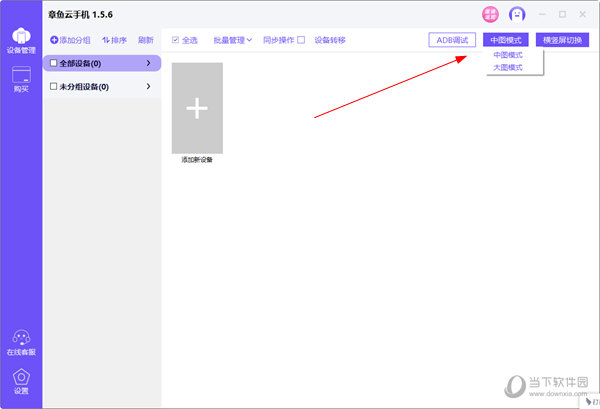Click the 添加分组 plus icon
This screenshot has height=409, width=600.
(54, 40)
